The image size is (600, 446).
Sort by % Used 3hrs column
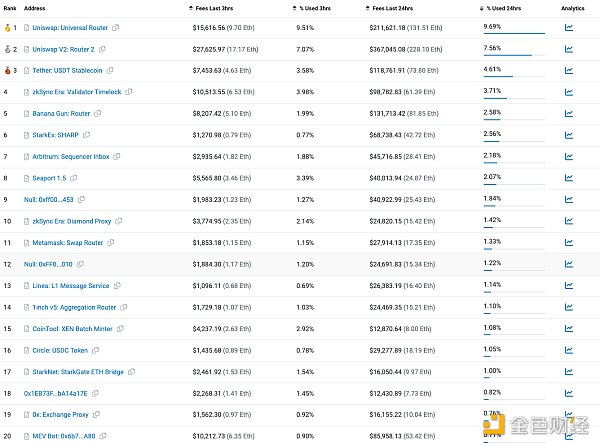[311, 8]
